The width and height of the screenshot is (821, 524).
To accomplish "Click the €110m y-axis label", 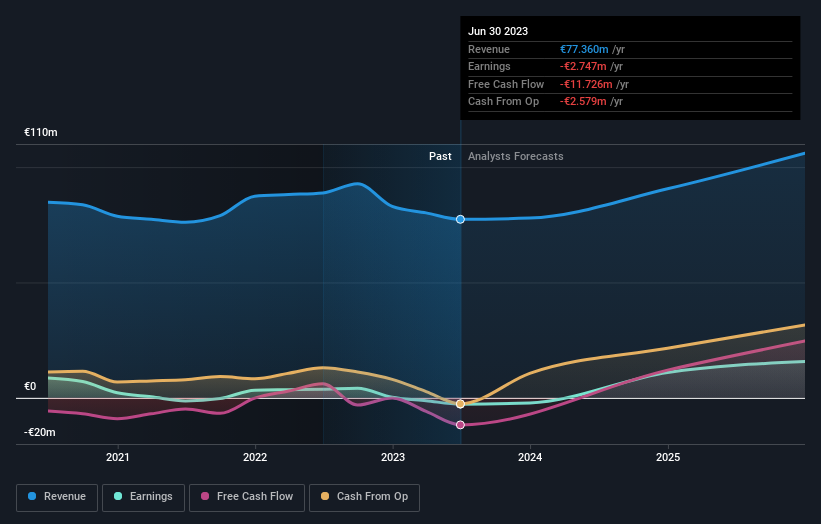I will [x=40, y=132].
